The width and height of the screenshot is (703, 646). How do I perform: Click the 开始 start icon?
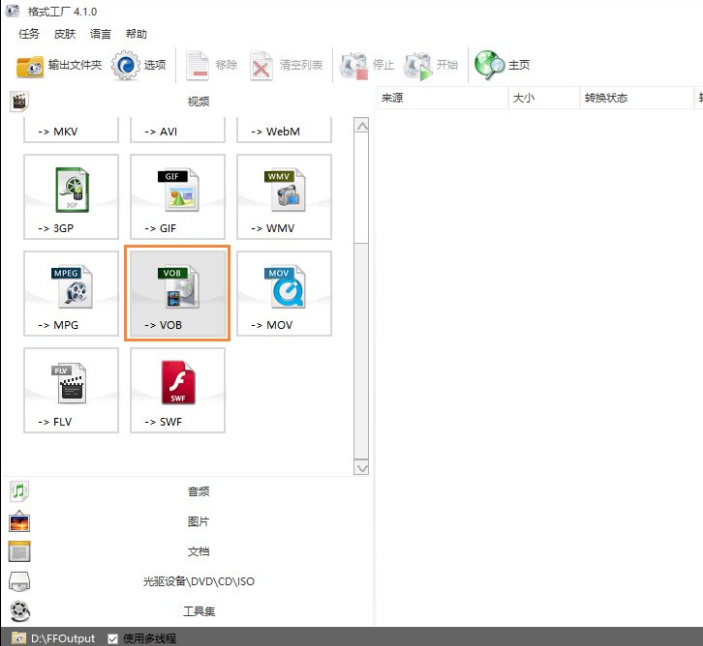[x=418, y=66]
